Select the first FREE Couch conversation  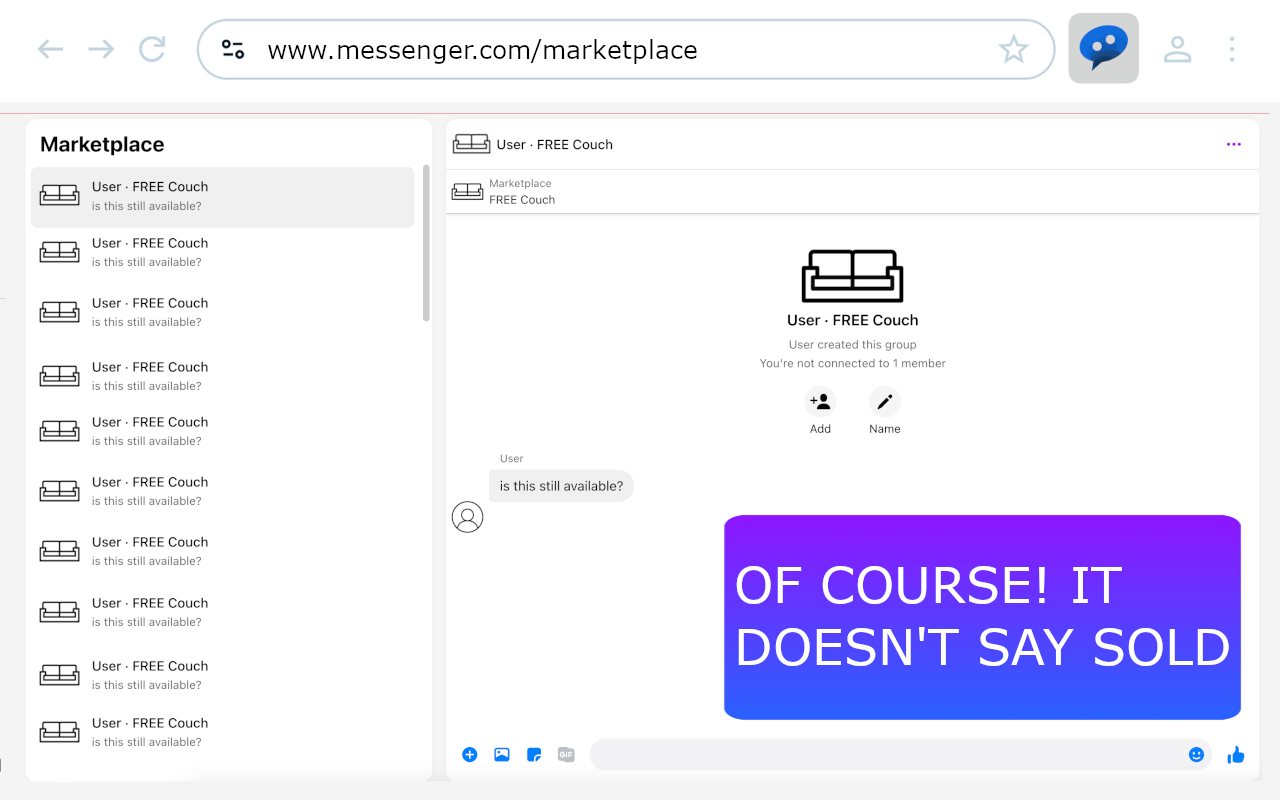(223, 196)
